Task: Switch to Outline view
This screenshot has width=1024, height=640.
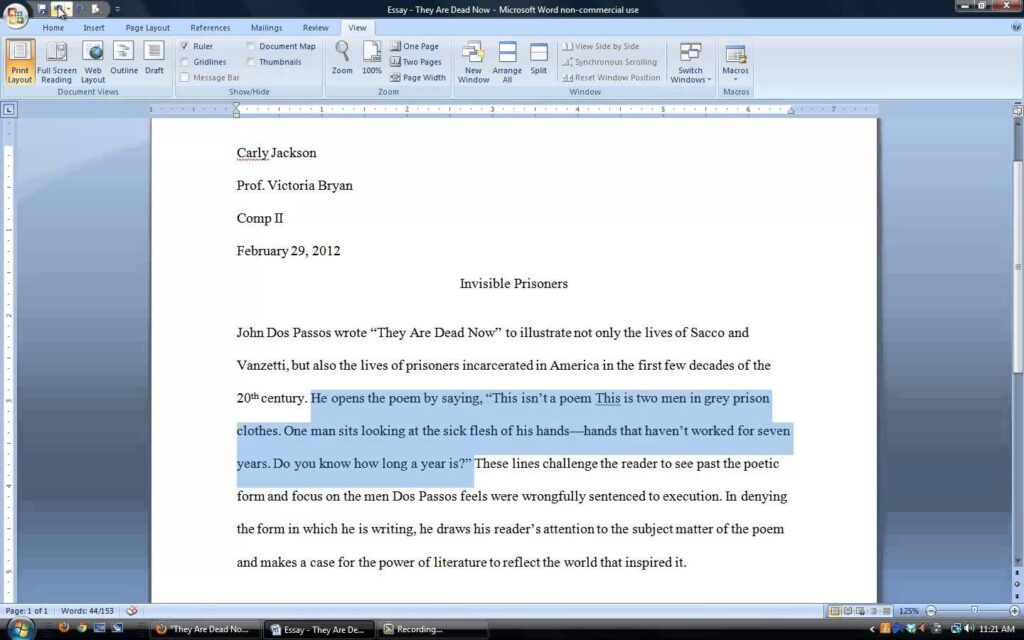Action: 124,60
